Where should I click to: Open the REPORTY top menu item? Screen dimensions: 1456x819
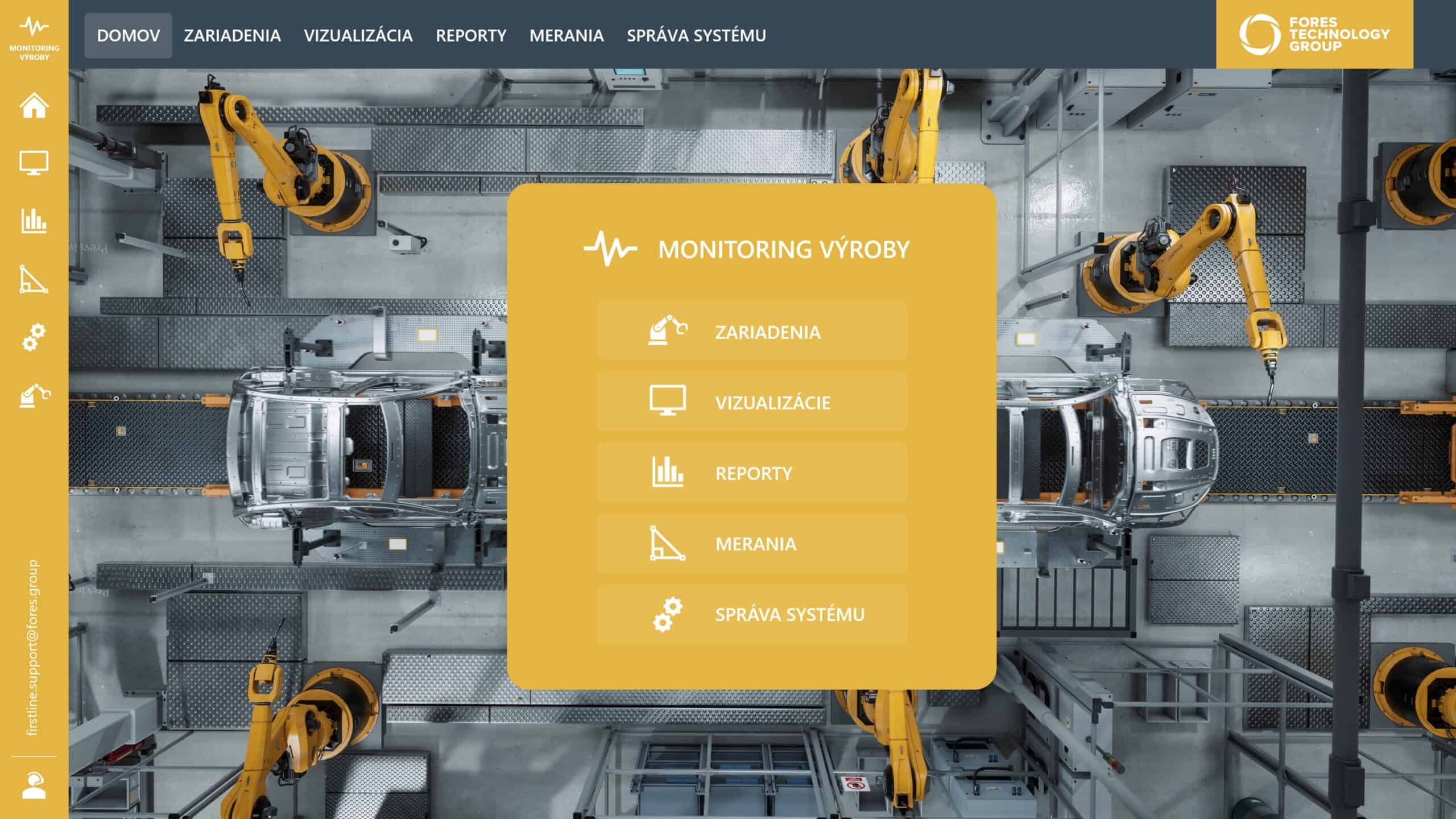[x=471, y=35]
